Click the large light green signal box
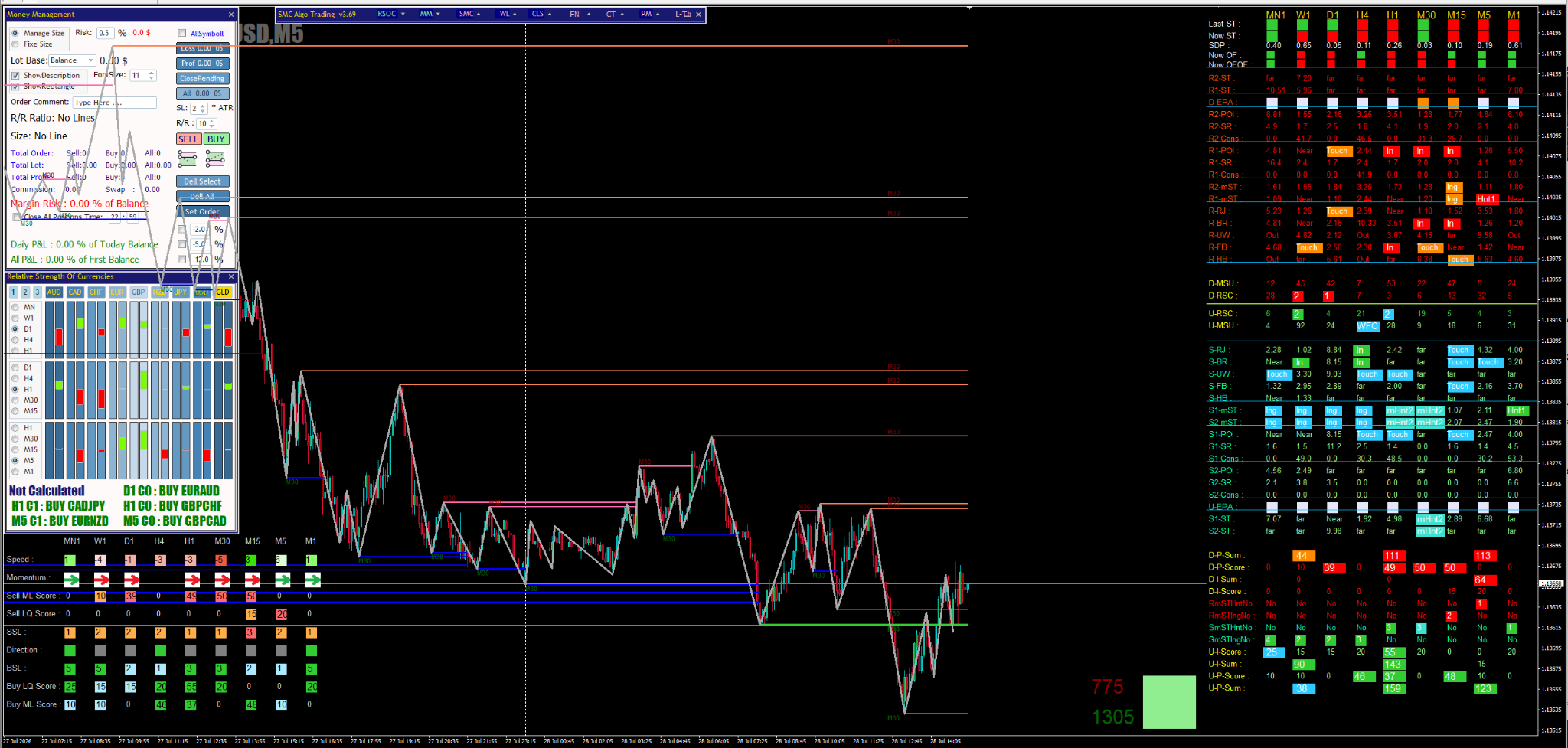This screenshot has width=1568, height=748. click(1169, 701)
